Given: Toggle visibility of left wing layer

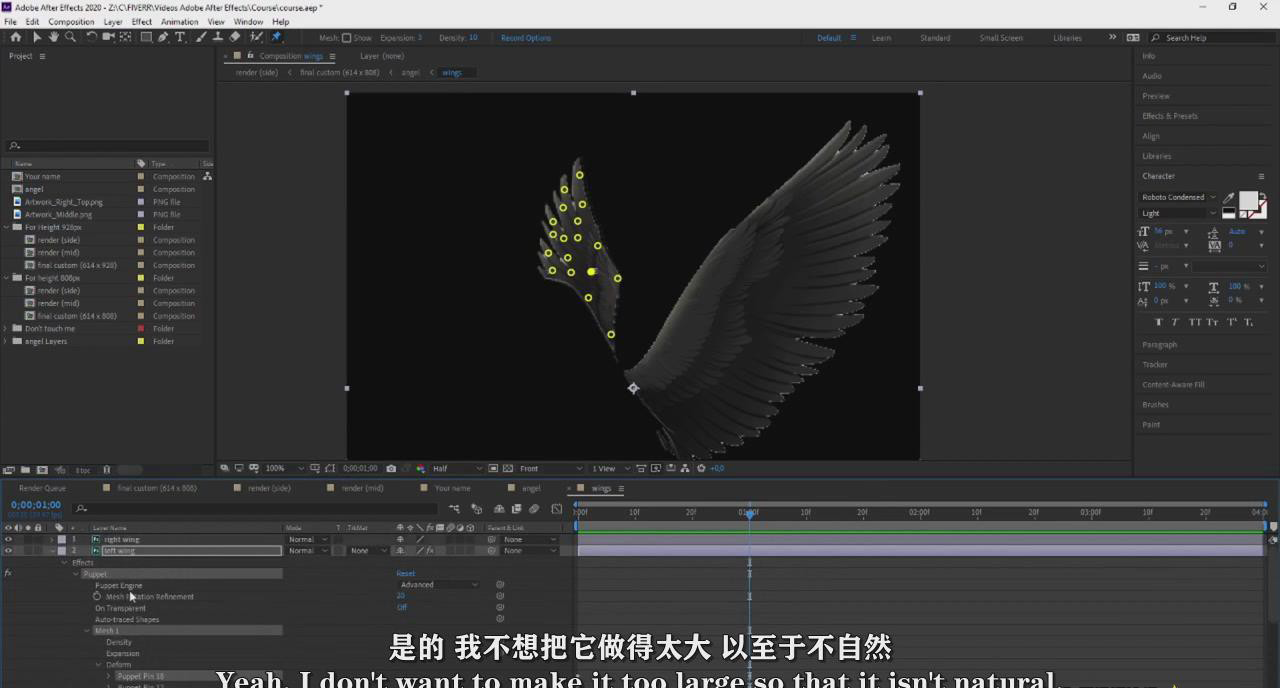Looking at the screenshot, I should (x=8, y=550).
